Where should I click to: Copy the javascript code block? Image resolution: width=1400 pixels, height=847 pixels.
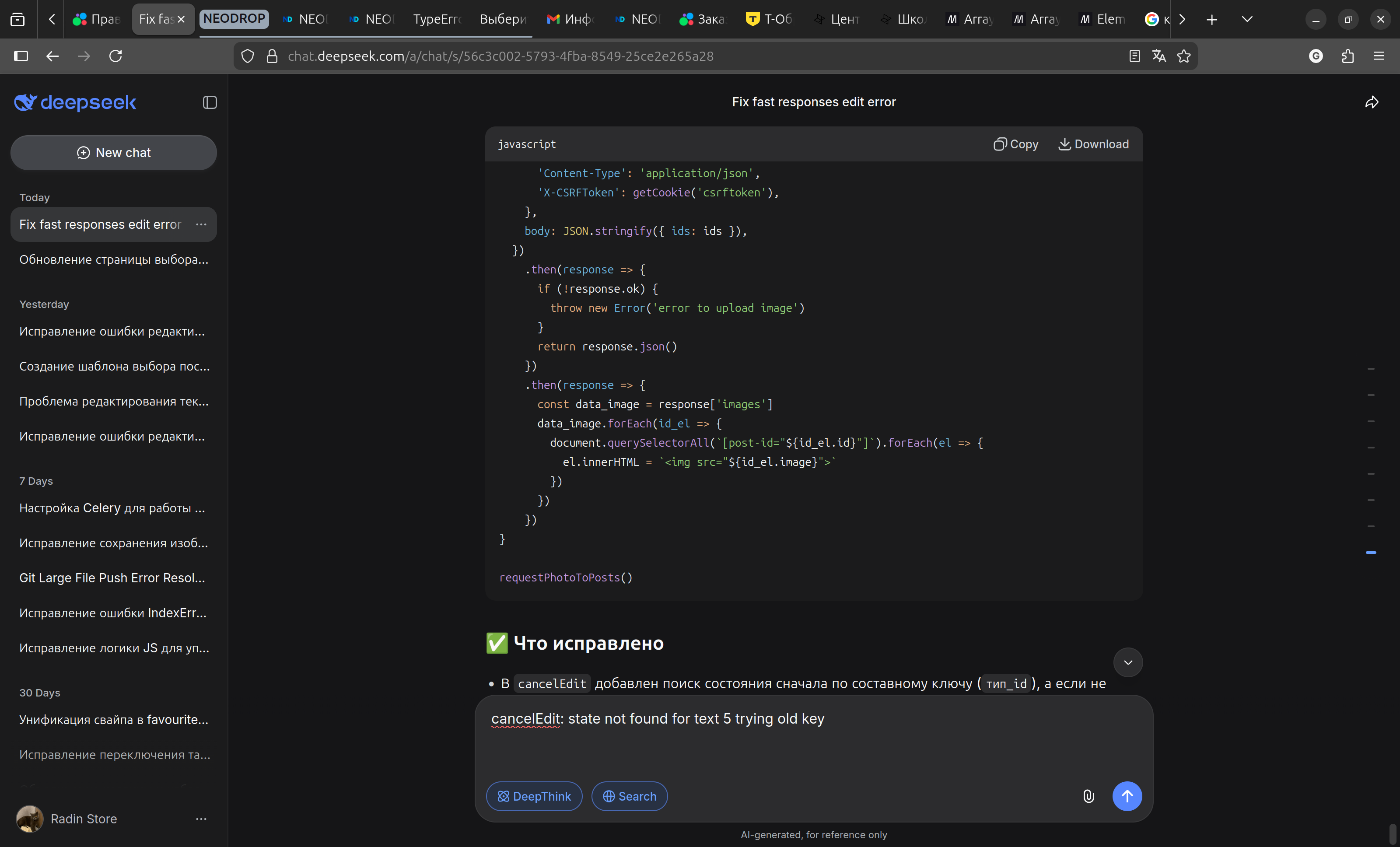(x=1016, y=144)
